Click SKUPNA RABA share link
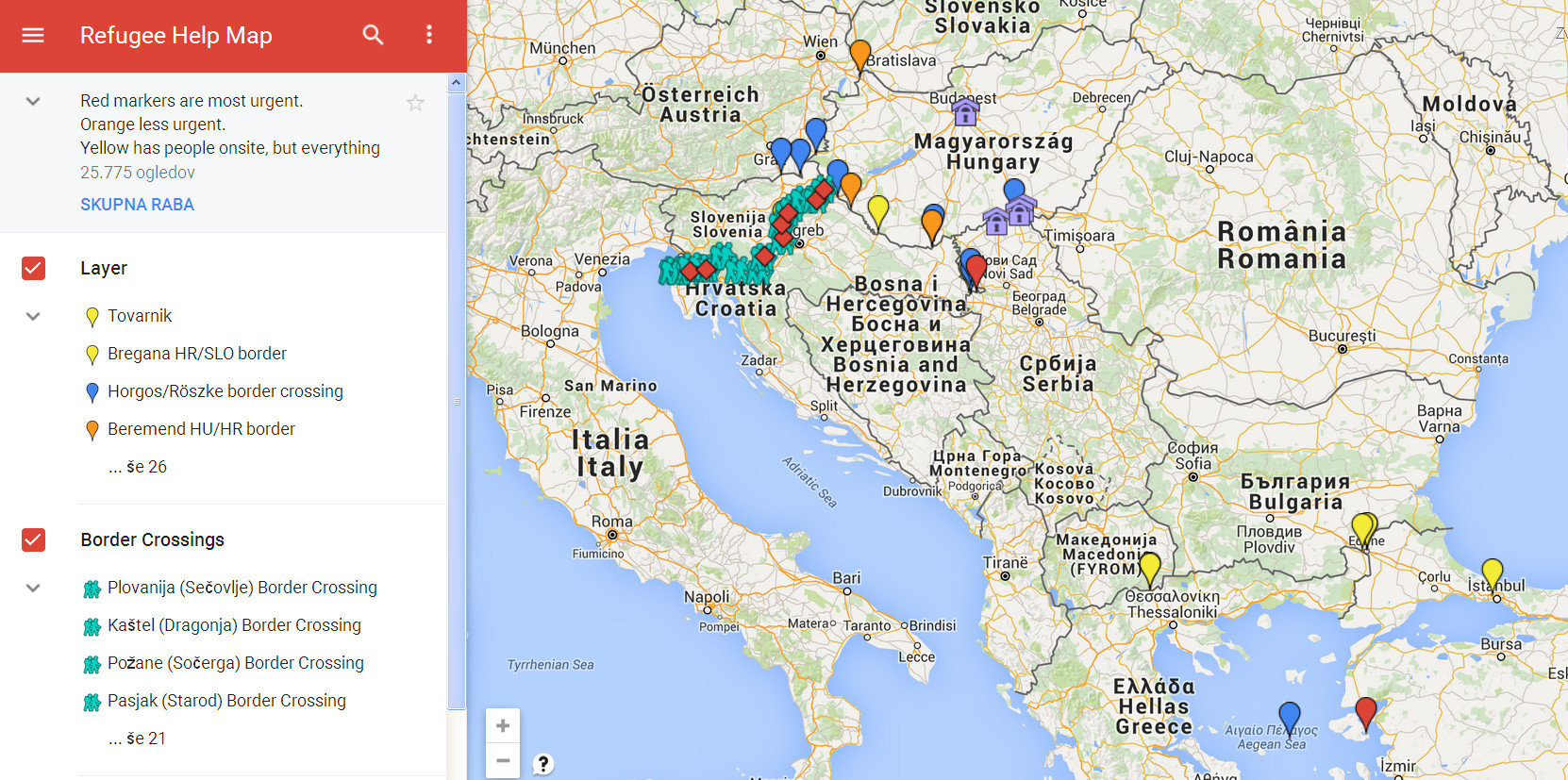The width and height of the screenshot is (1568, 780). 137,205
